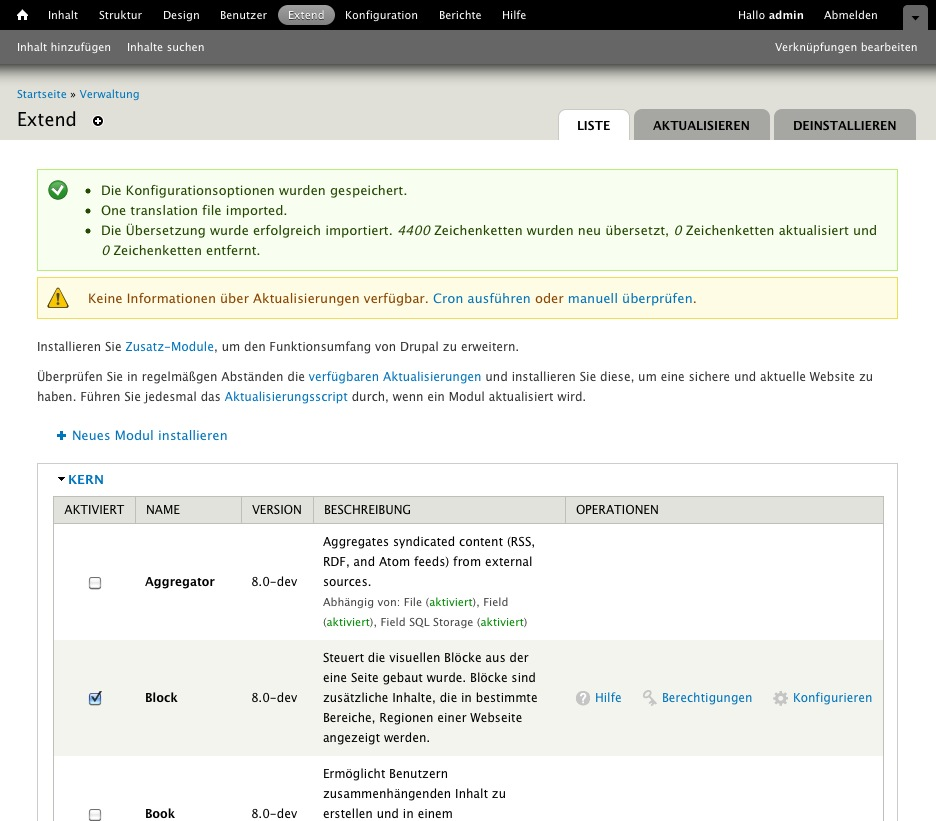Open the Zusatz-Module link
Viewport: 936px width, 821px height.
click(169, 347)
